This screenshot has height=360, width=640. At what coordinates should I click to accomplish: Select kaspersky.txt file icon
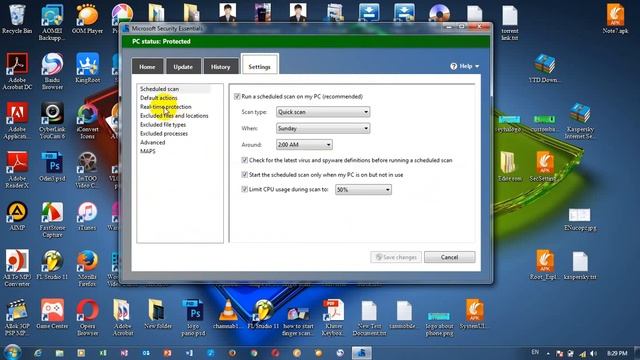click(x=580, y=265)
